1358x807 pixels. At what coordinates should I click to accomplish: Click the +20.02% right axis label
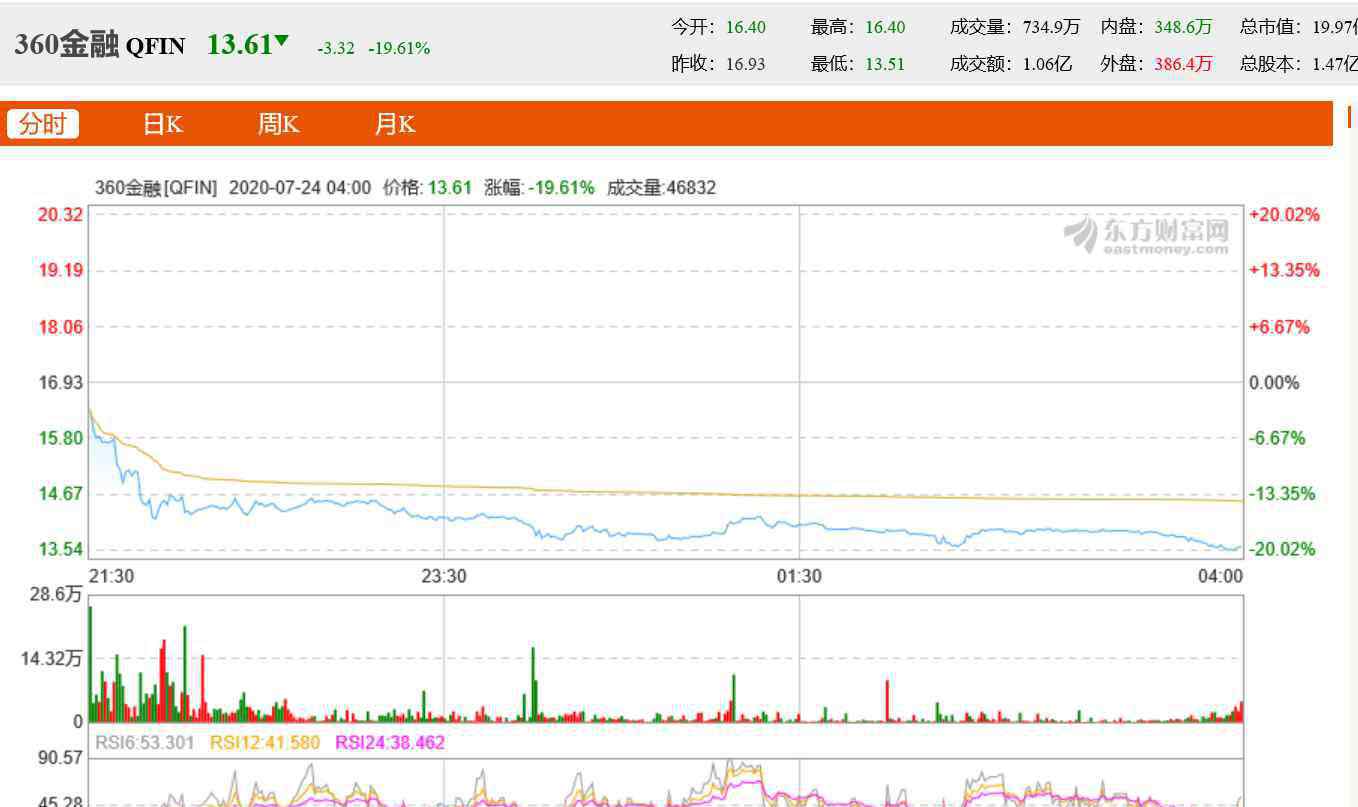coord(1284,215)
